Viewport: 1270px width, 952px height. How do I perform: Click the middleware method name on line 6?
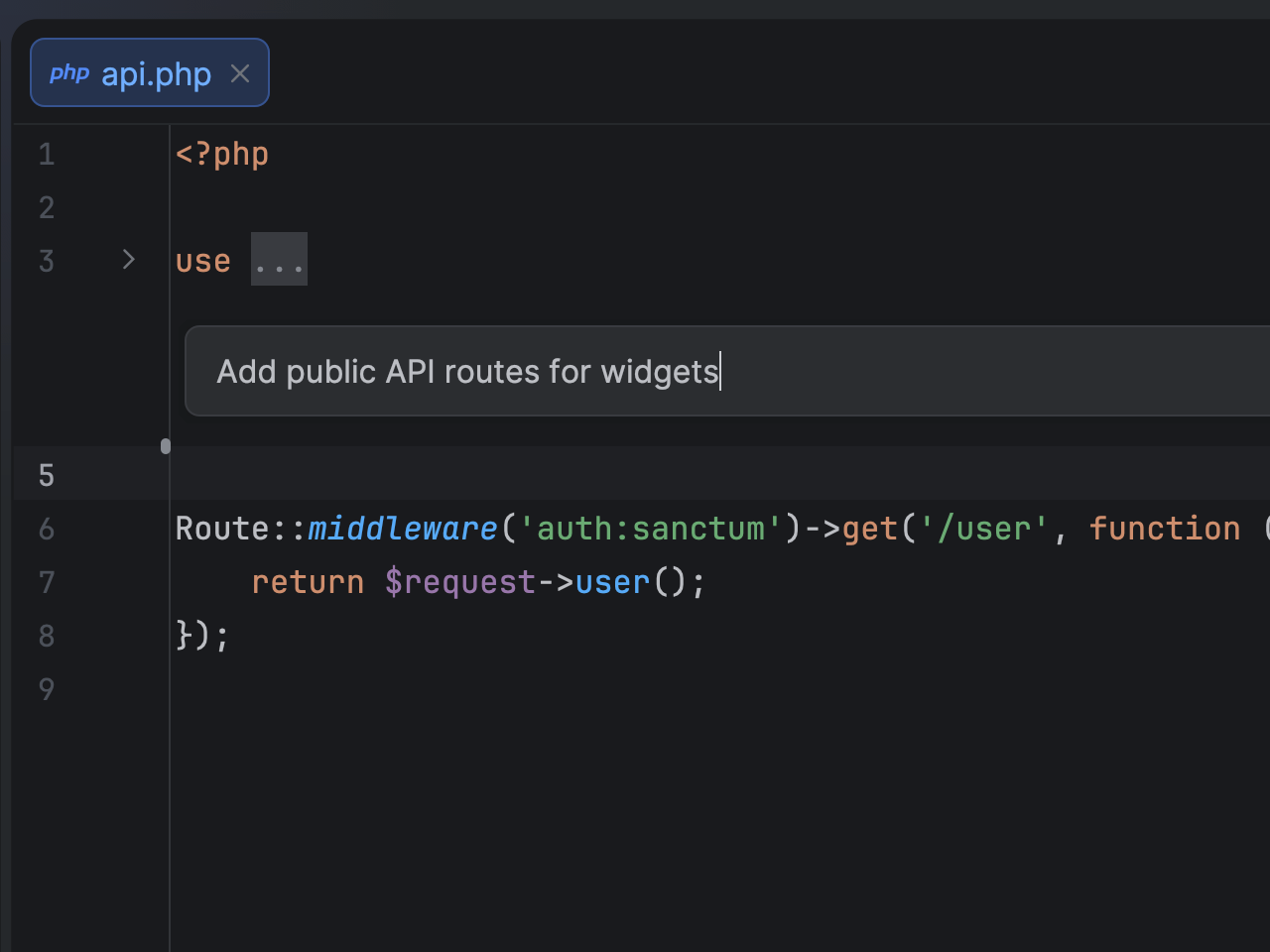click(x=402, y=529)
